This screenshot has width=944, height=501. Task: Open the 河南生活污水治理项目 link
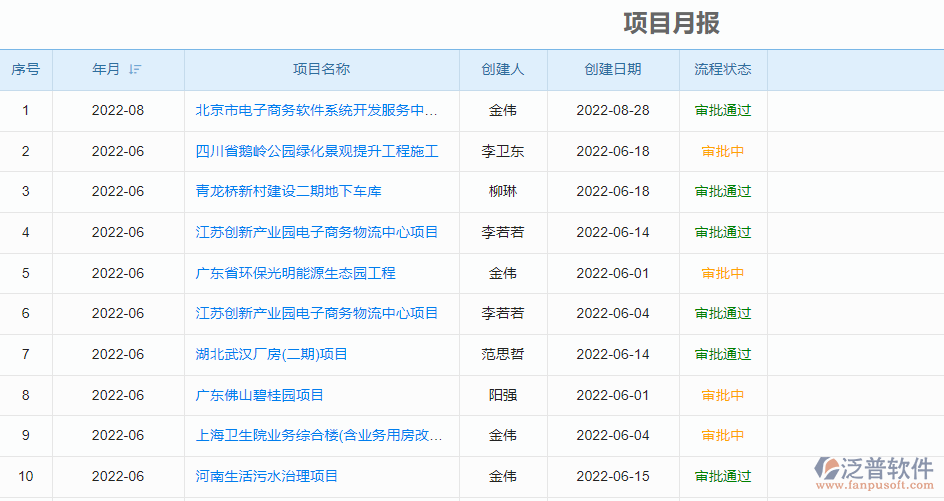(x=266, y=476)
